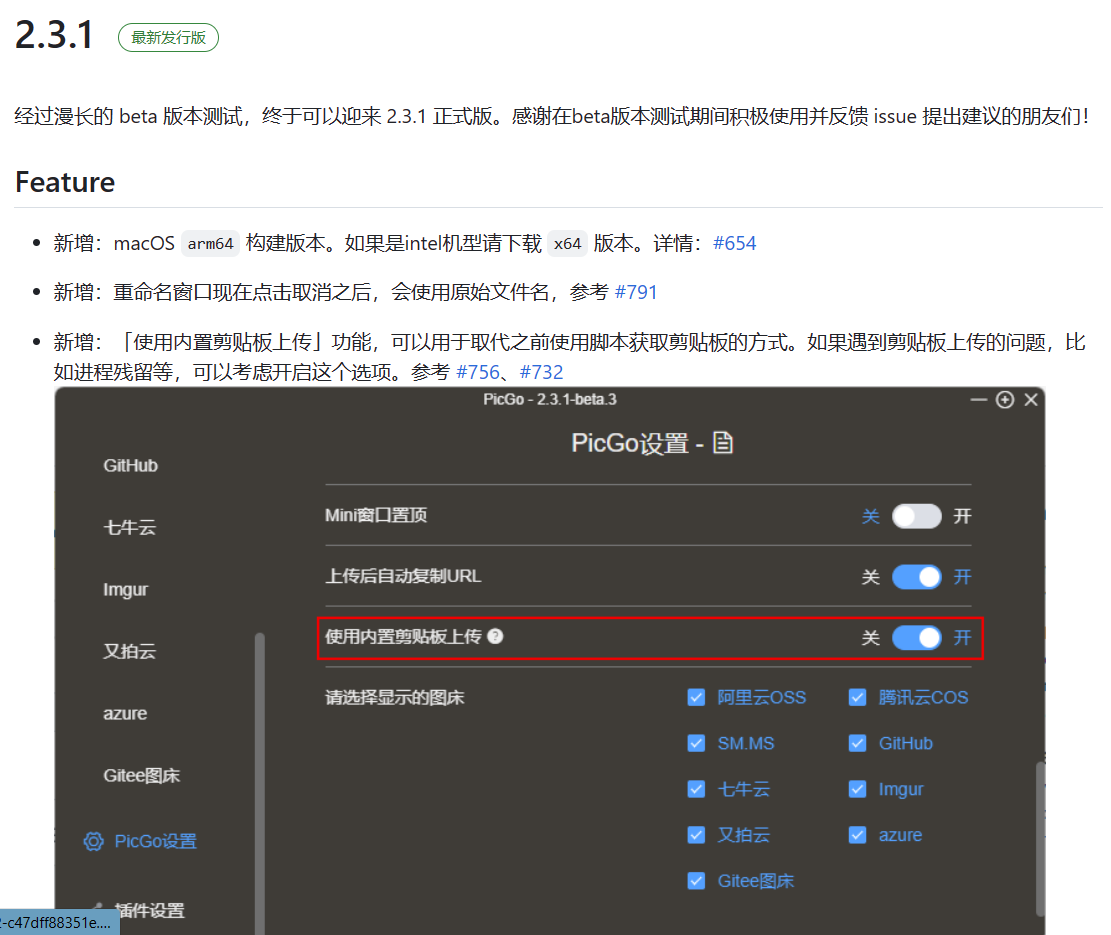Open issue link #654
The image size is (1111, 935).
pyautogui.click(x=735, y=243)
